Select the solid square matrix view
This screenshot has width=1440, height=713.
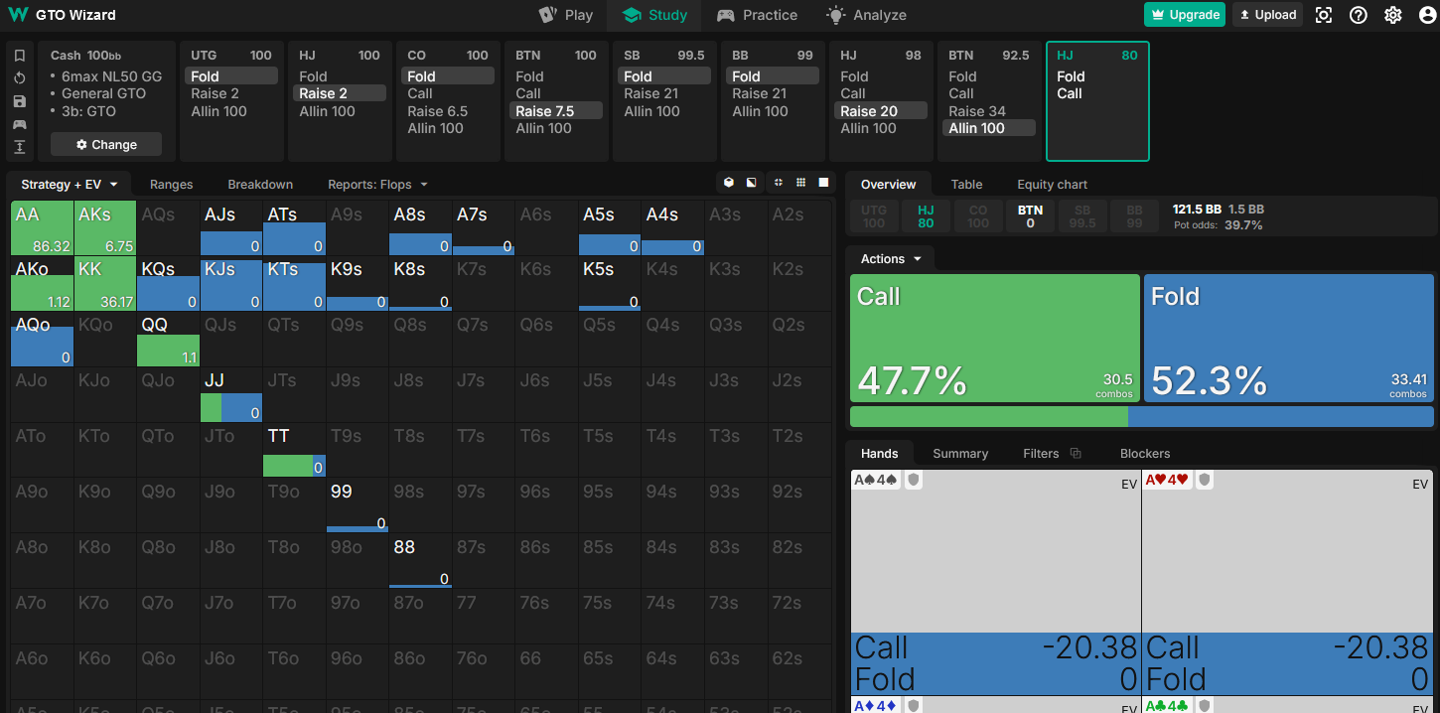point(824,183)
